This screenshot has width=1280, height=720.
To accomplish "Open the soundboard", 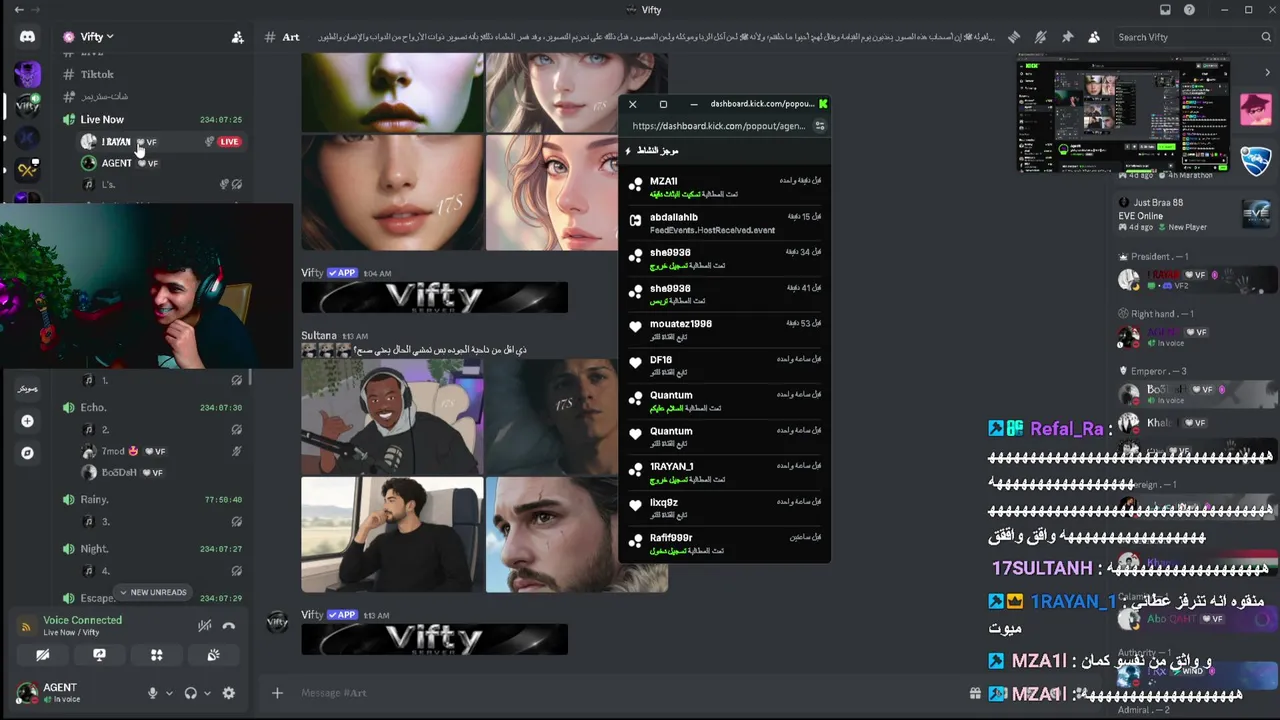I will point(213,655).
